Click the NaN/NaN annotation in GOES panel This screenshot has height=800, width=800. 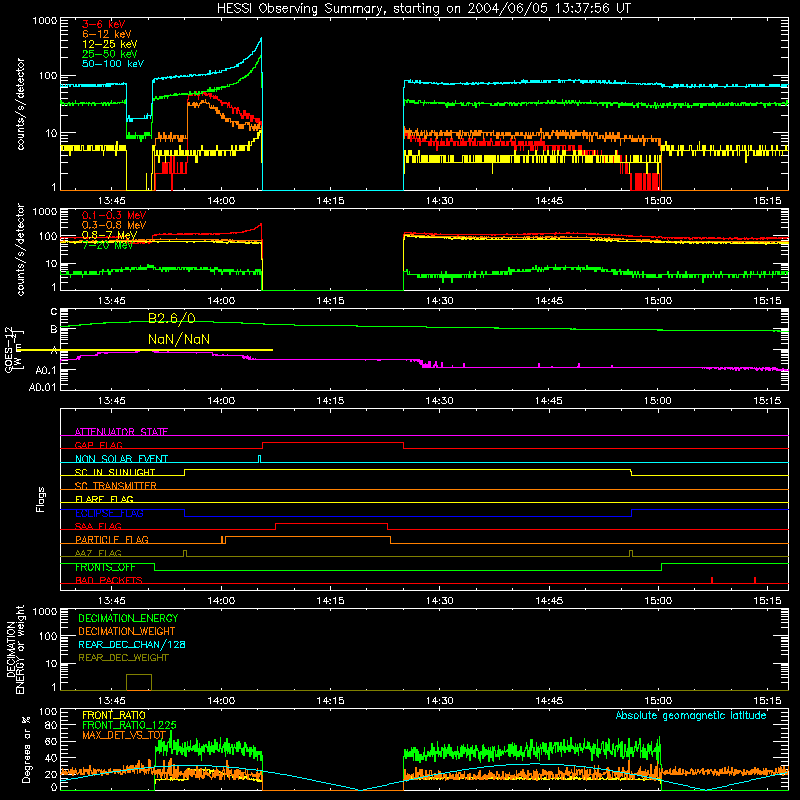(179, 339)
